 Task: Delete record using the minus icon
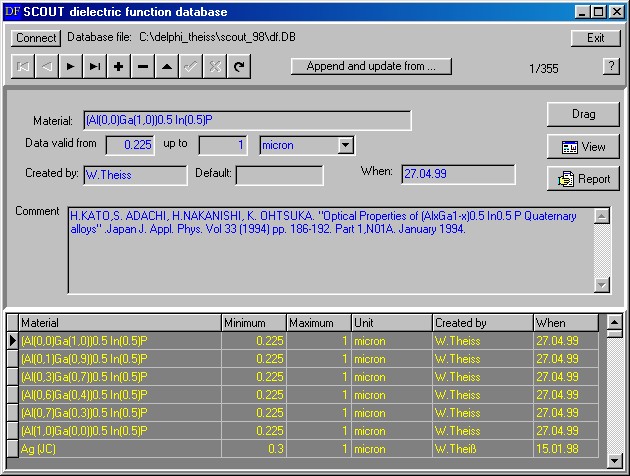142,67
